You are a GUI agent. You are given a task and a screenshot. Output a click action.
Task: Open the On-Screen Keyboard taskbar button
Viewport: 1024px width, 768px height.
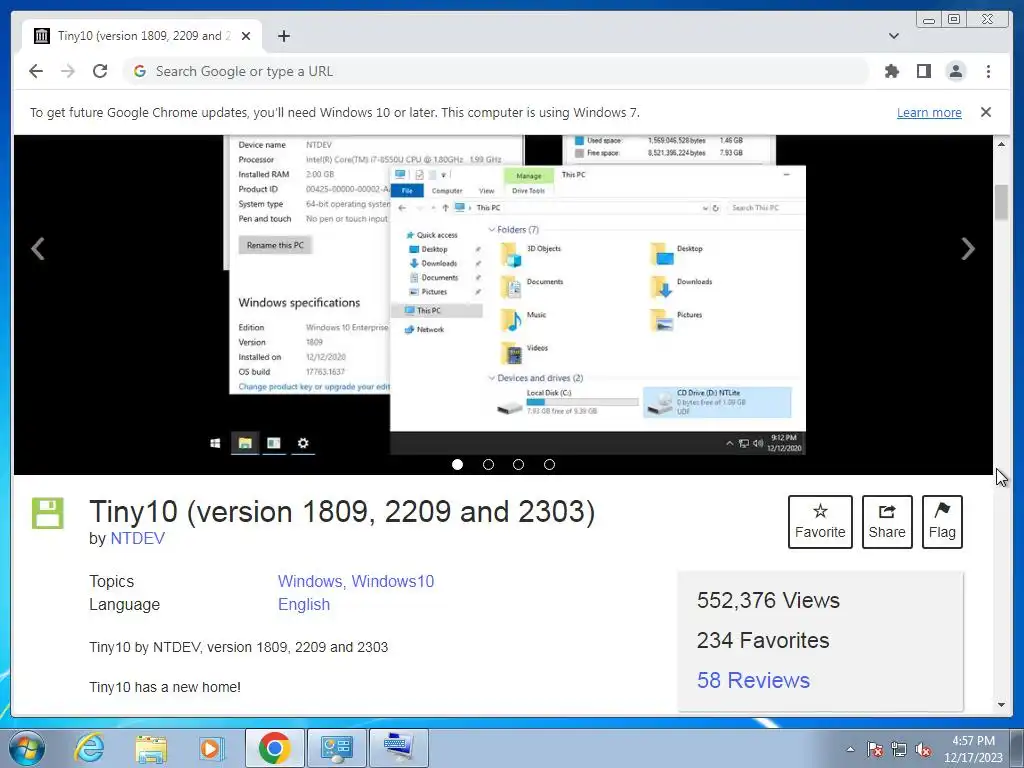coord(399,748)
